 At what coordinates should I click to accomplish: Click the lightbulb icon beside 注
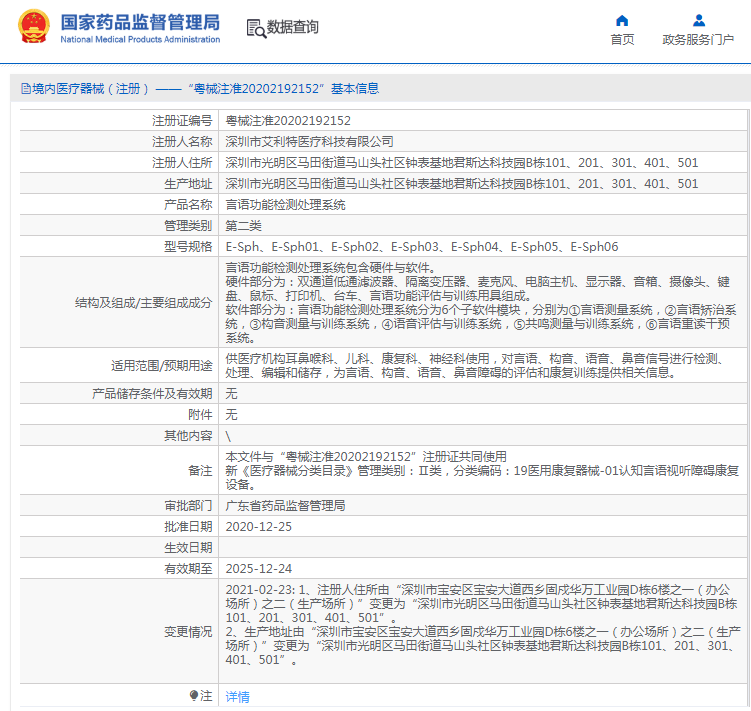point(194,695)
